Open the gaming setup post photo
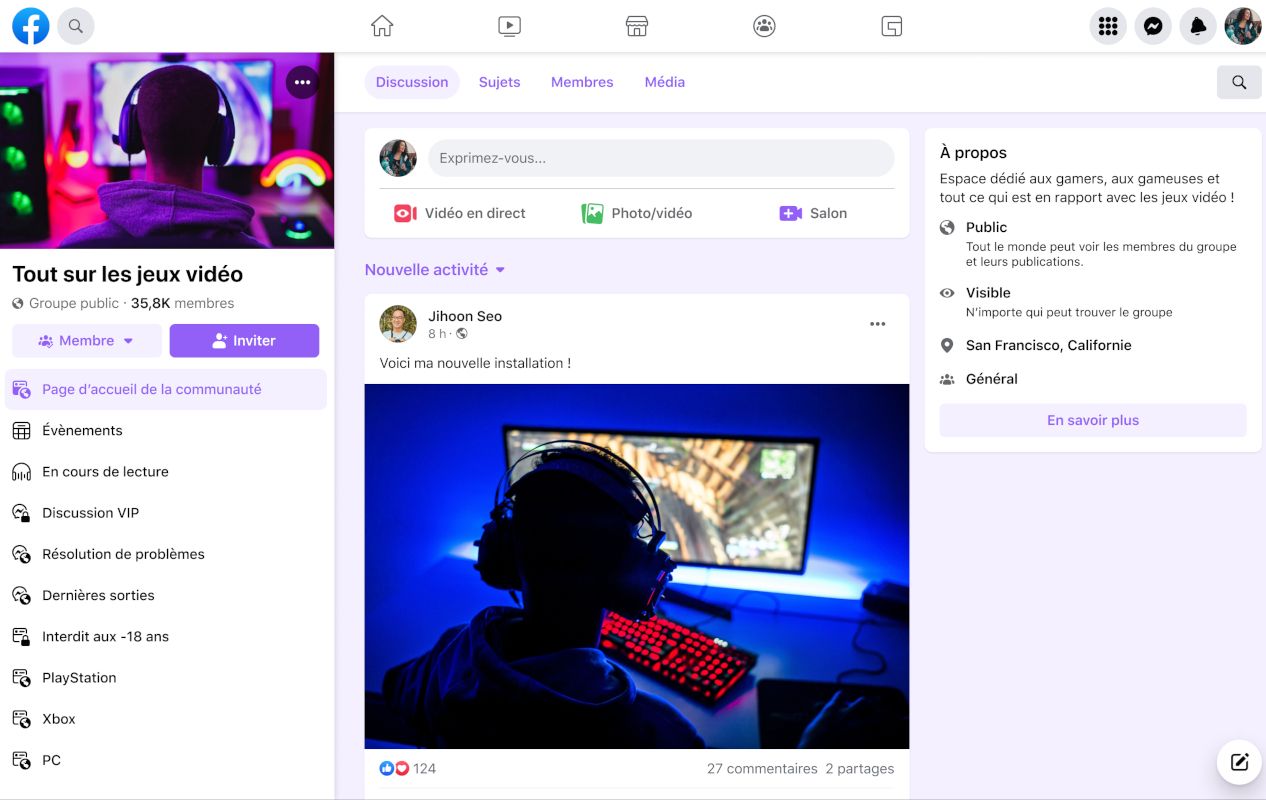The image size is (1266, 800). [x=637, y=566]
